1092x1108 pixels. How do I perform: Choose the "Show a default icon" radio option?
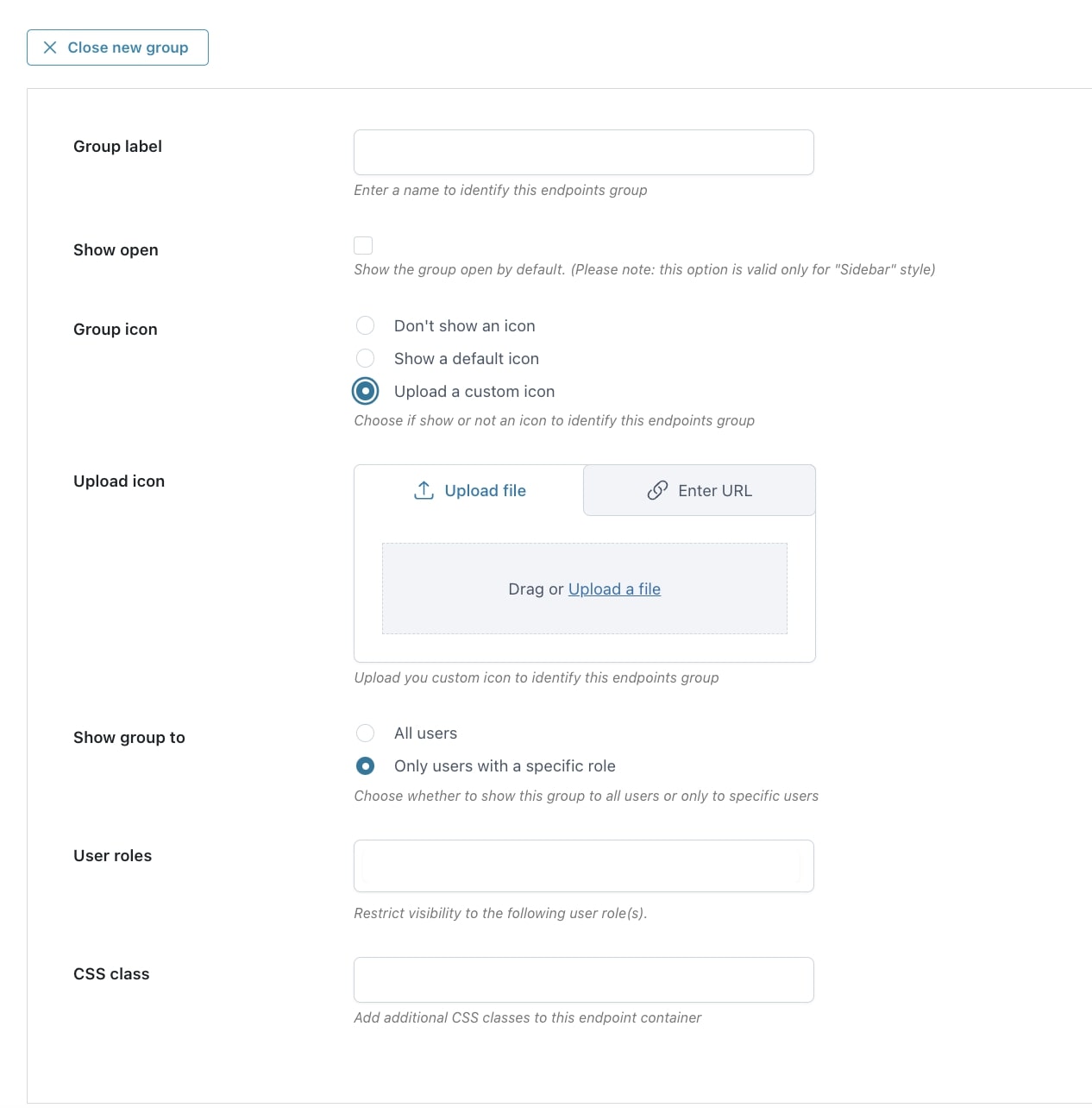pyautogui.click(x=366, y=358)
